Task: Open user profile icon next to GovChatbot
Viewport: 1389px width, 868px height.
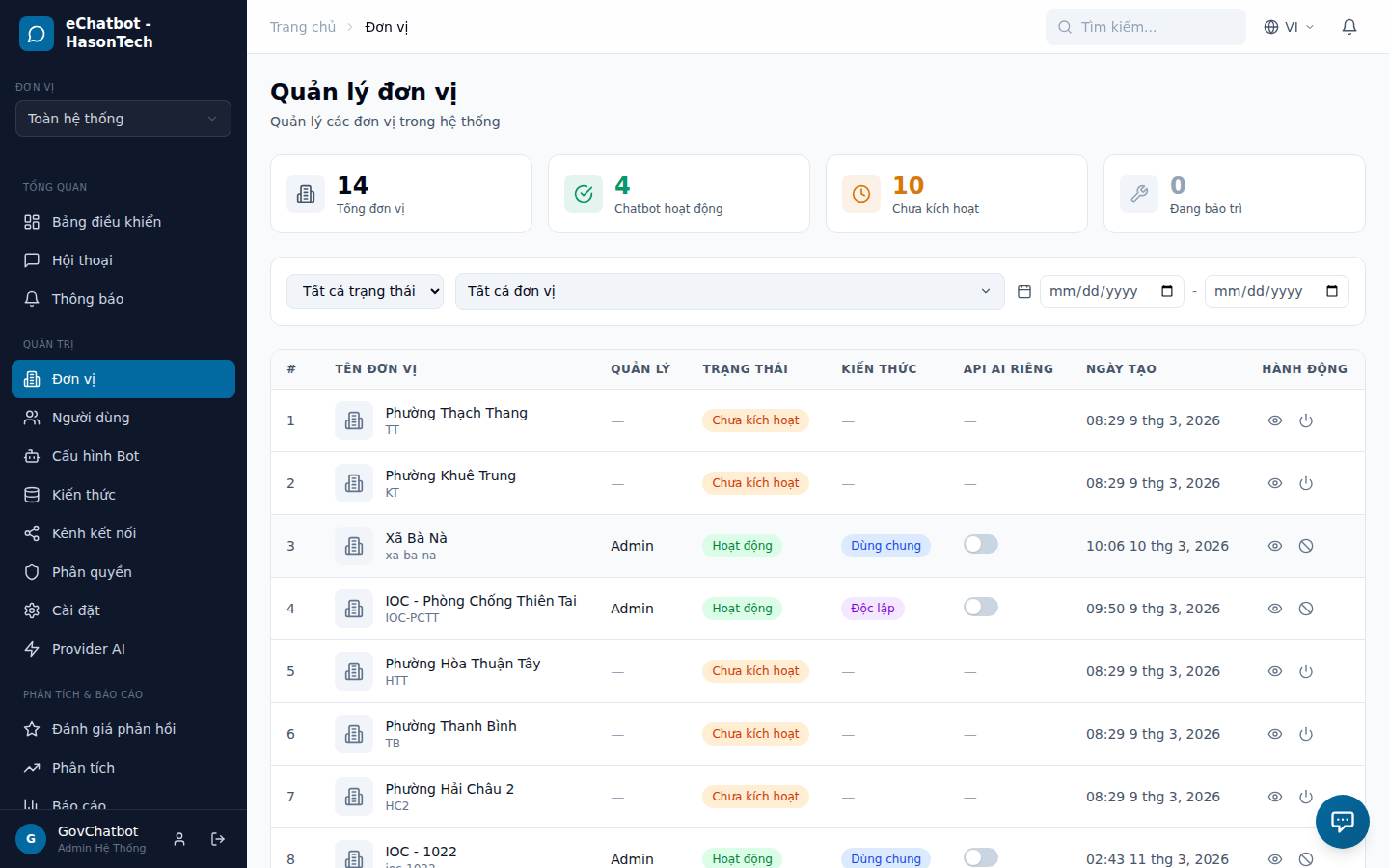Action: pos(179,839)
